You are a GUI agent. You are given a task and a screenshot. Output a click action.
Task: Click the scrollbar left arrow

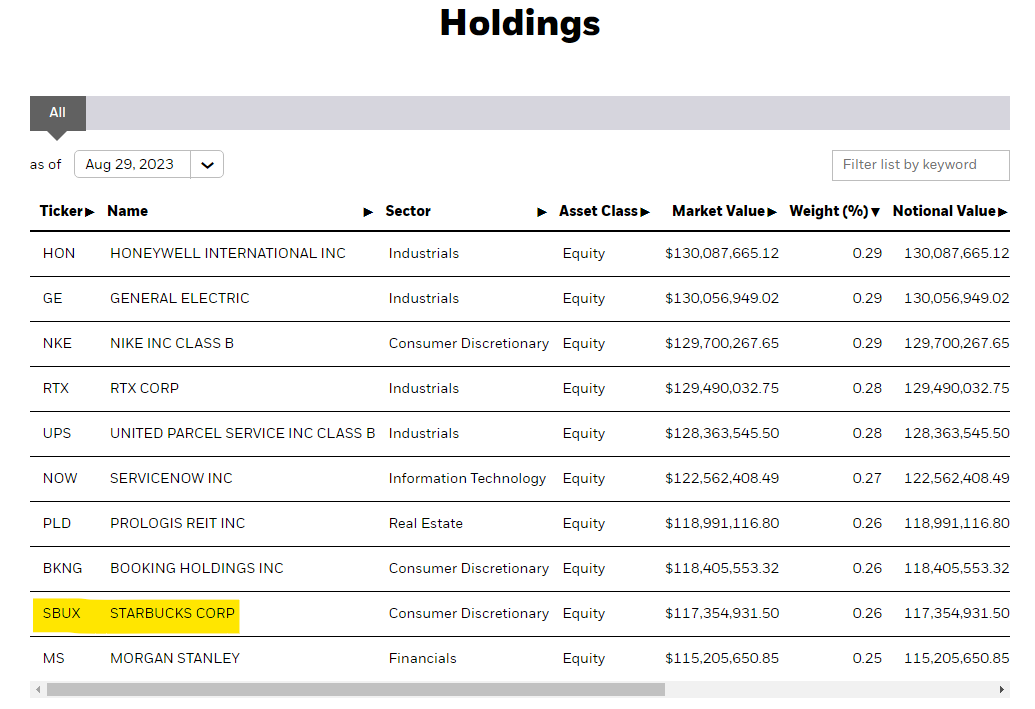[x=38, y=690]
